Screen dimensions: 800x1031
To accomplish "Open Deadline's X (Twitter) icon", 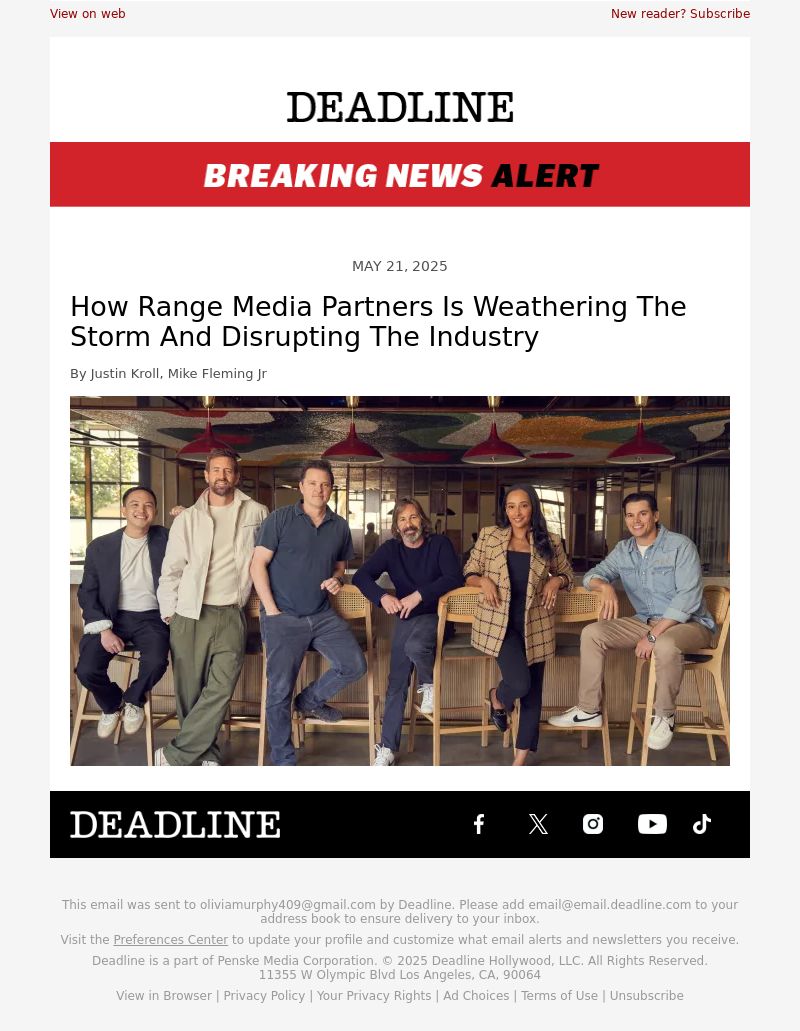I will coord(538,824).
